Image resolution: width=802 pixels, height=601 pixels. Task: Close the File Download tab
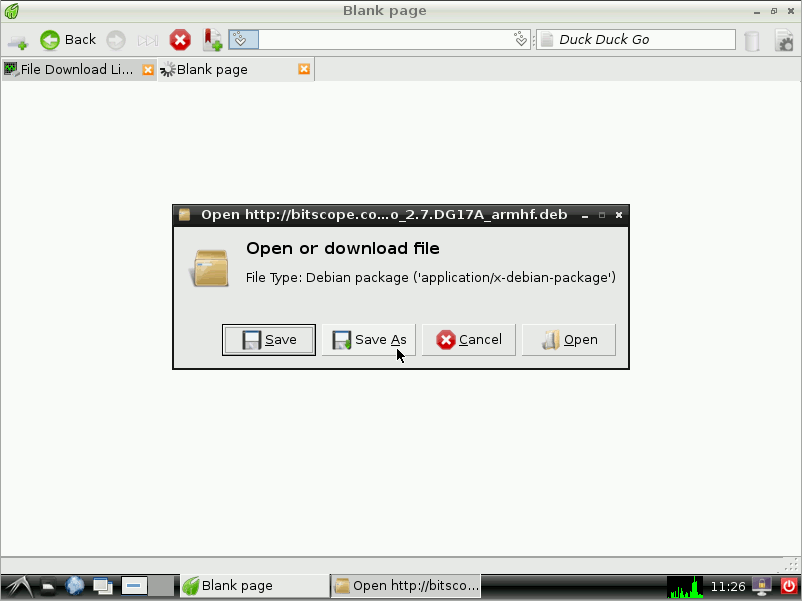(x=148, y=70)
